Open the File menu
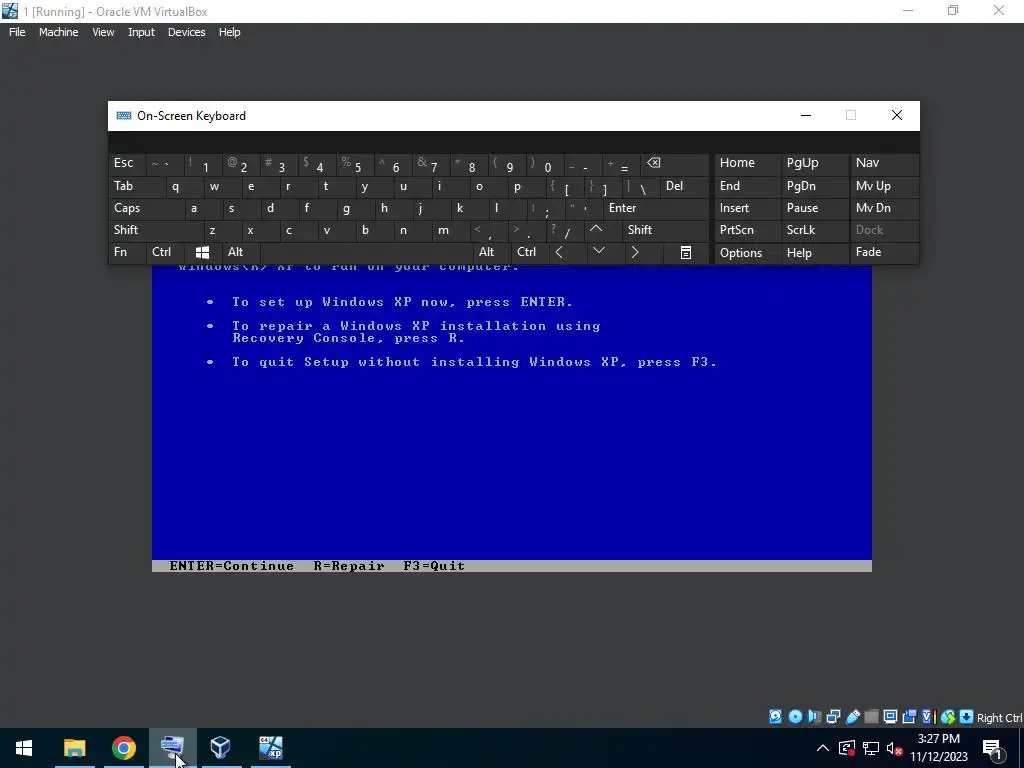 coord(17,32)
